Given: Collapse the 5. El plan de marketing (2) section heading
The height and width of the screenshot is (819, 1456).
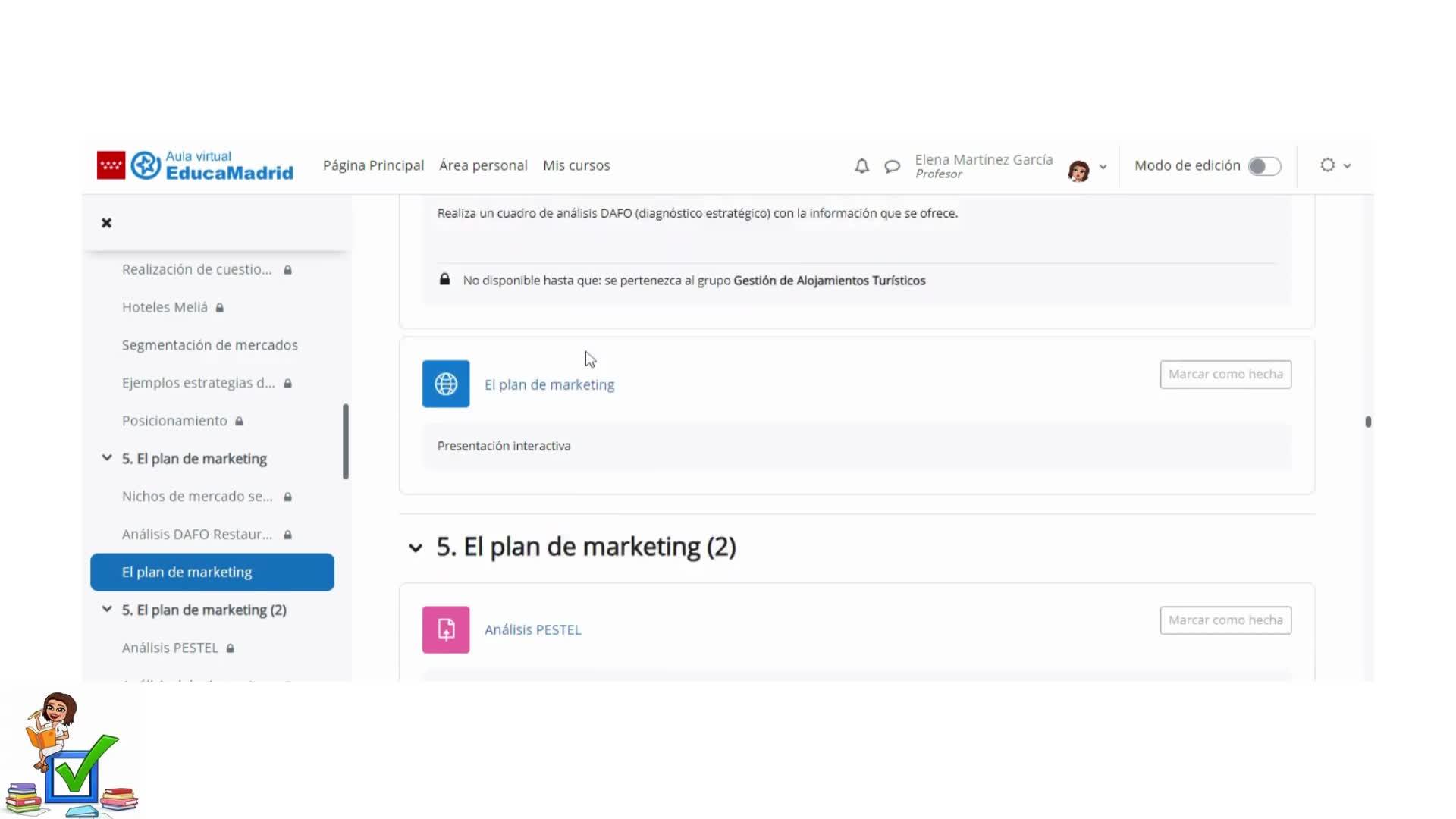Looking at the screenshot, I should (x=416, y=548).
